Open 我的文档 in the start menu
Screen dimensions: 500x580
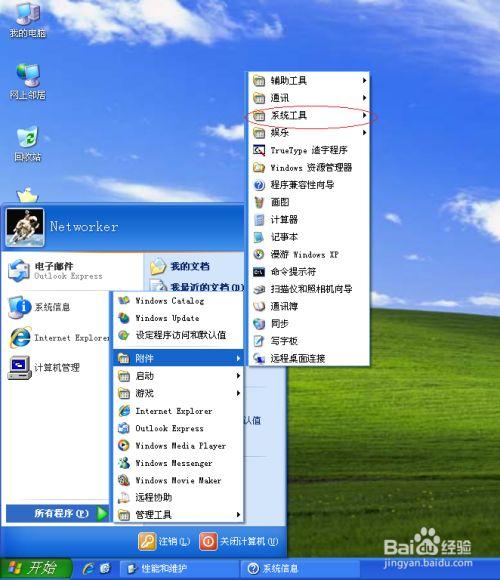click(x=180, y=266)
